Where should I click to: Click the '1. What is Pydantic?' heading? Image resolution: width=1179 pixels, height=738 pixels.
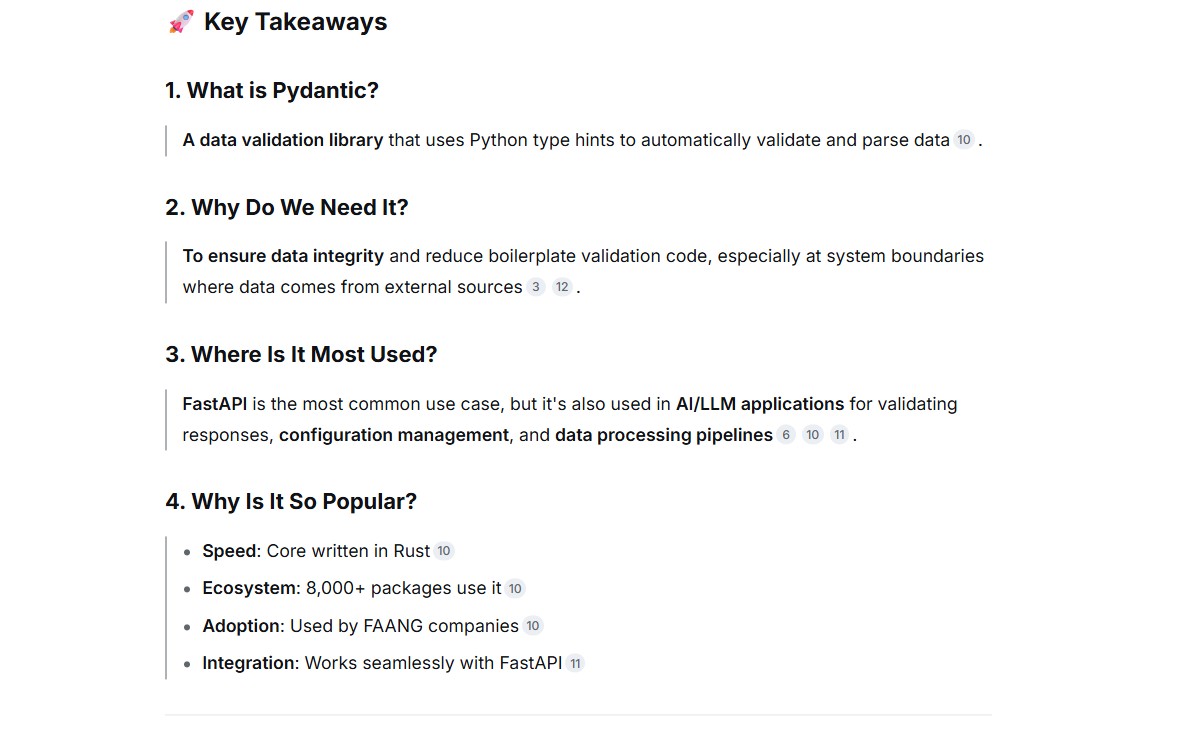click(272, 90)
